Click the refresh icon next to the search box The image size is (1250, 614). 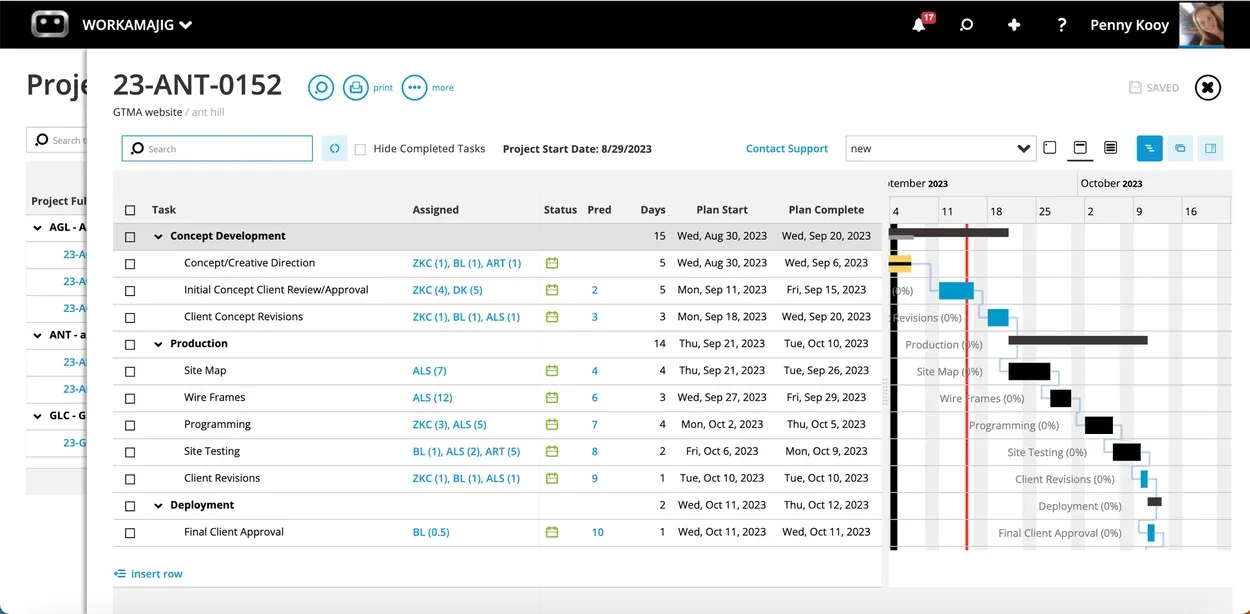point(335,149)
